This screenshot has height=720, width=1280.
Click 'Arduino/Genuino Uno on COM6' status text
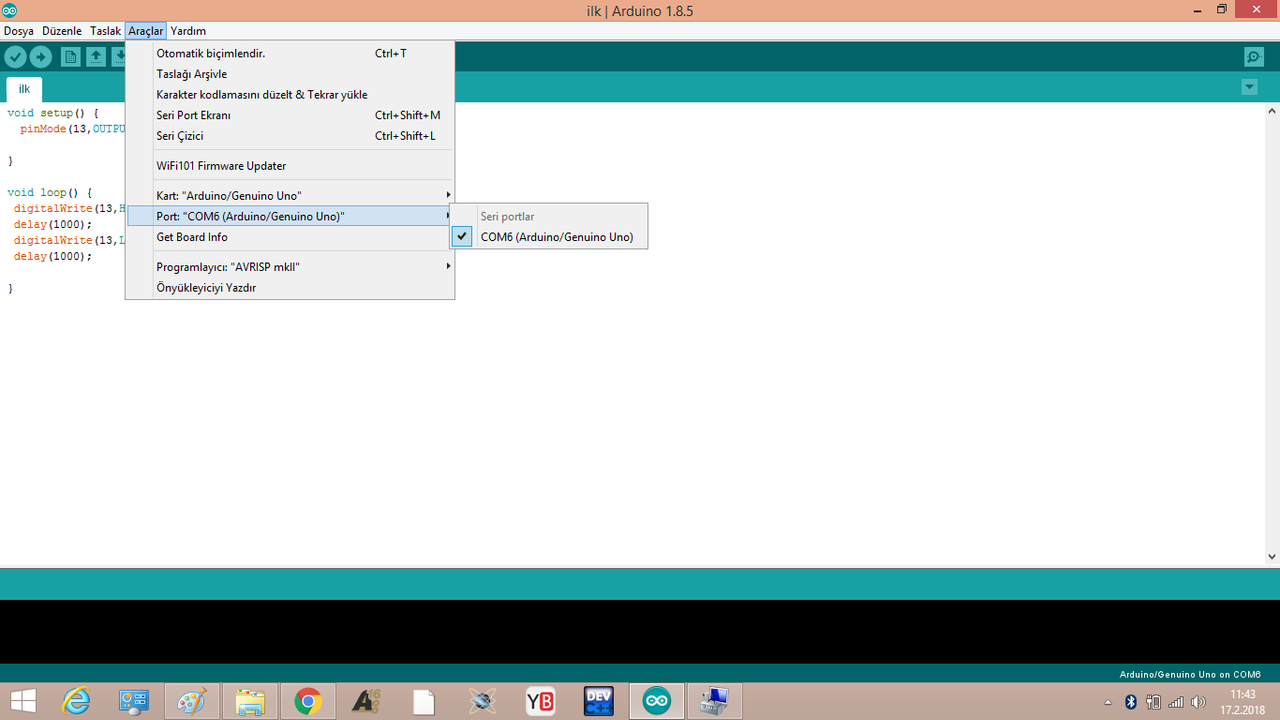click(x=1190, y=674)
